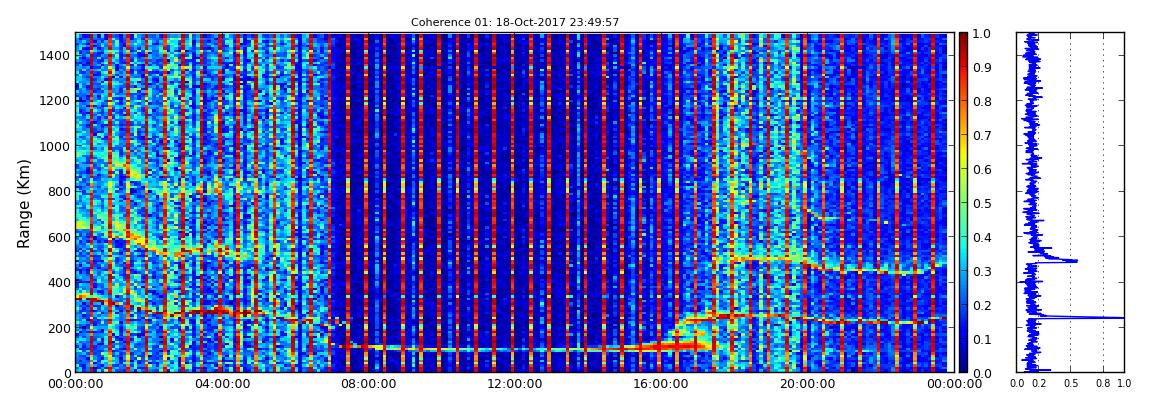1150x407 pixels.
Task: Click the colorbar 0.3 tick label
Action: click(x=981, y=271)
